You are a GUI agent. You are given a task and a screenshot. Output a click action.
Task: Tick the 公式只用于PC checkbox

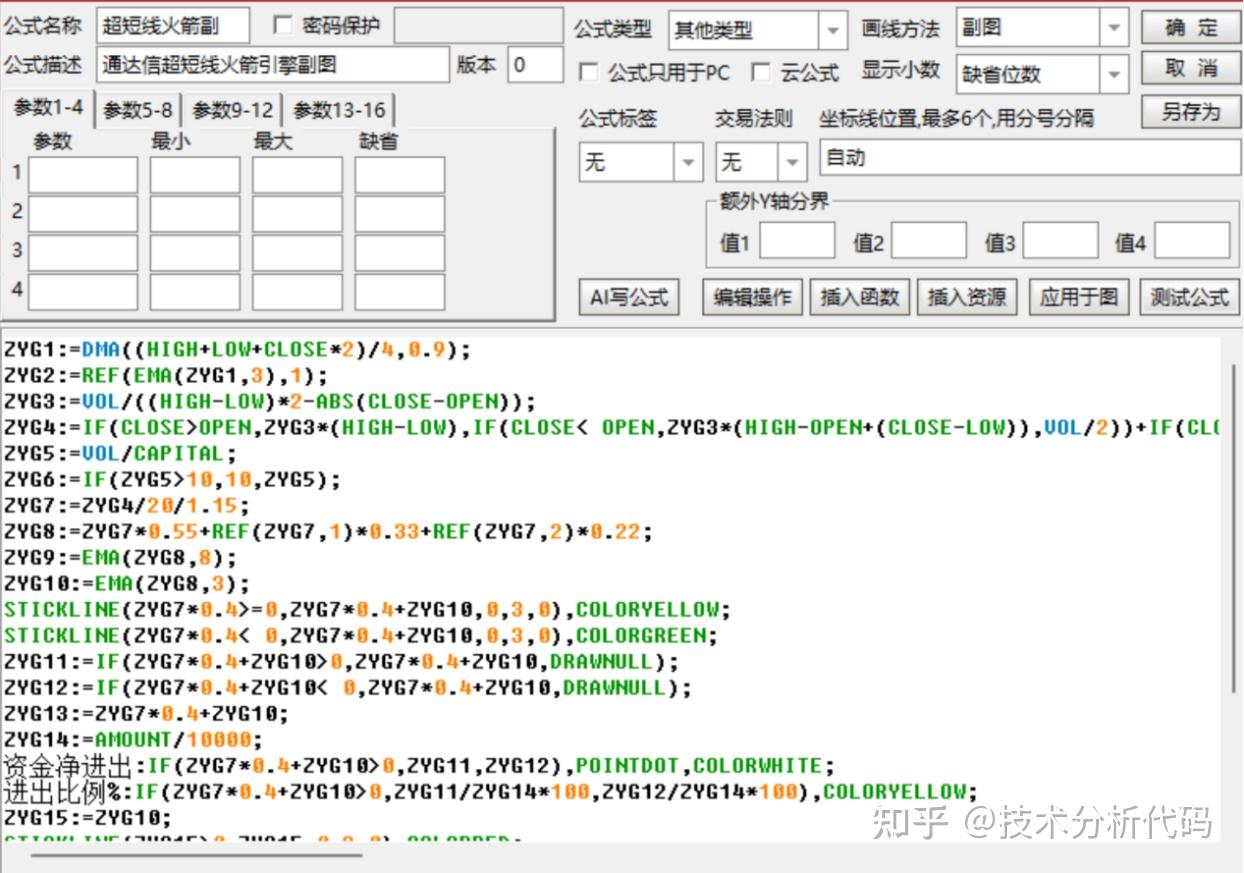click(589, 72)
